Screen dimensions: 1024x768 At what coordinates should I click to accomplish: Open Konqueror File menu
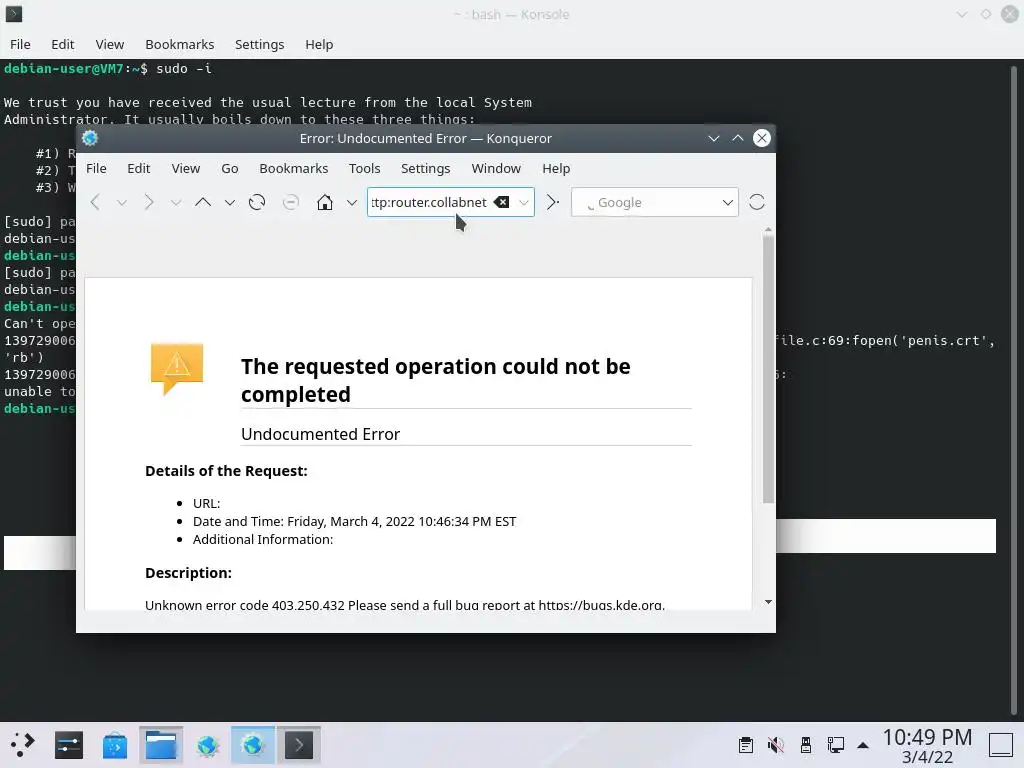[x=96, y=168]
